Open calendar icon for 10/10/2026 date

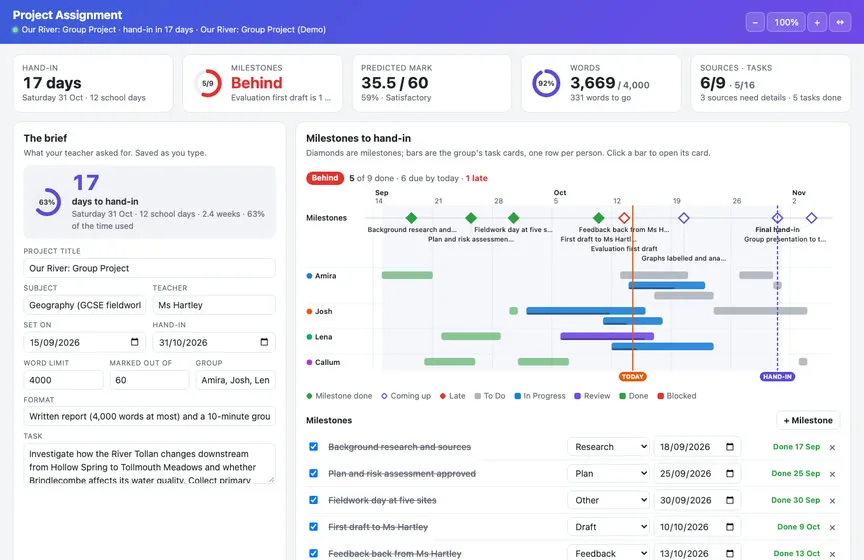[730, 527]
